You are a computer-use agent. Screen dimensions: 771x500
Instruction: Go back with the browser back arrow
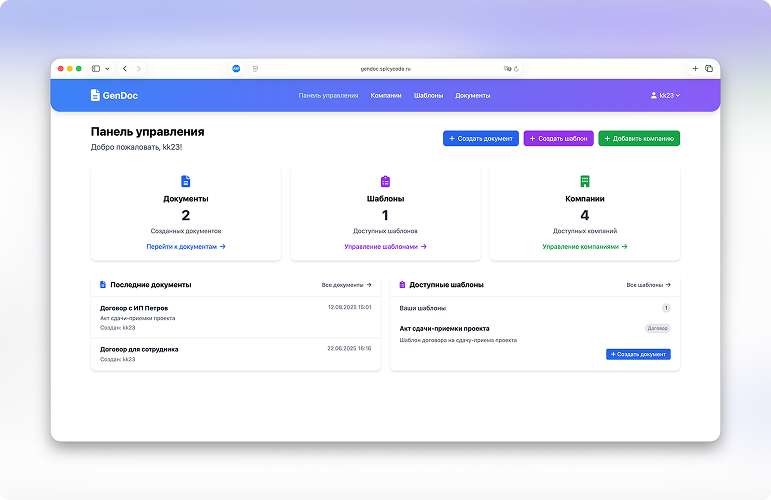click(x=125, y=68)
